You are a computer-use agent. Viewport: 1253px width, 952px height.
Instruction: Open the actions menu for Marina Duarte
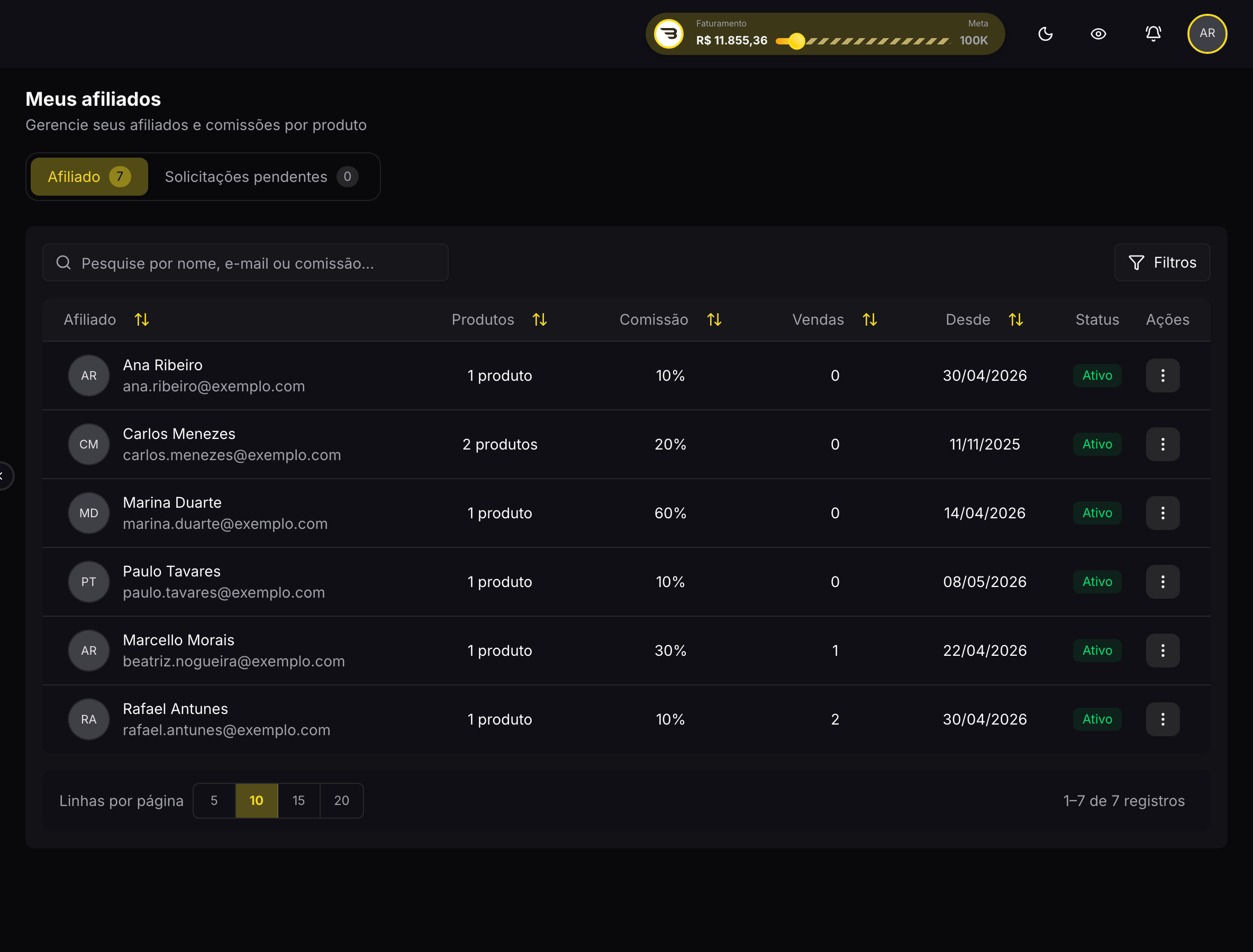[1163, 514]
